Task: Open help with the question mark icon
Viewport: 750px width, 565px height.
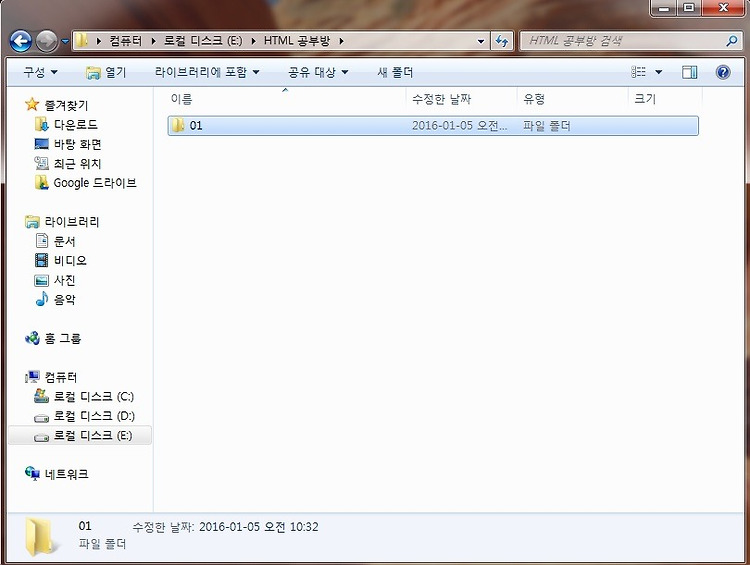Action: [723, 72]
